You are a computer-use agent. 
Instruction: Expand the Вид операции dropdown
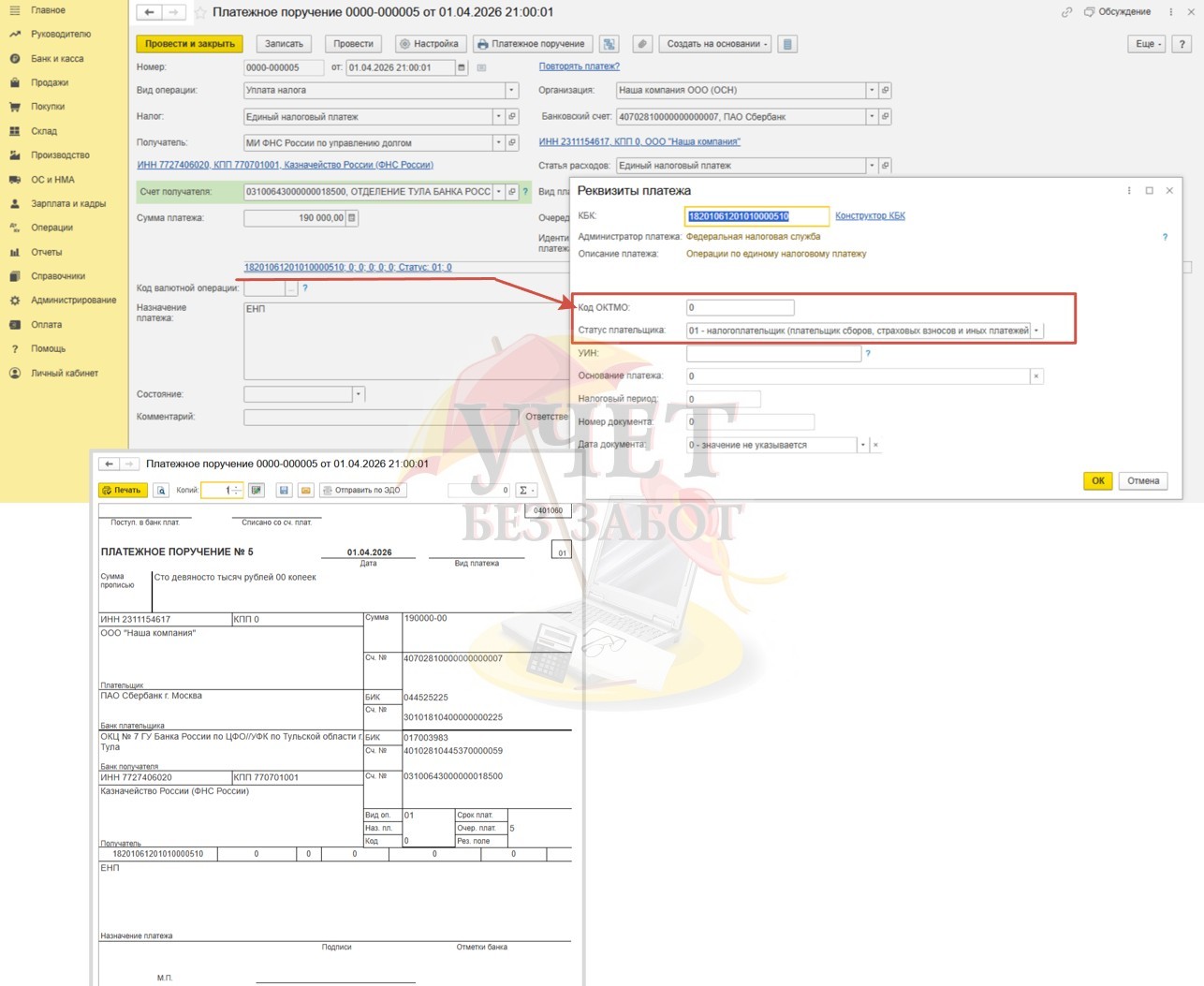511,91
